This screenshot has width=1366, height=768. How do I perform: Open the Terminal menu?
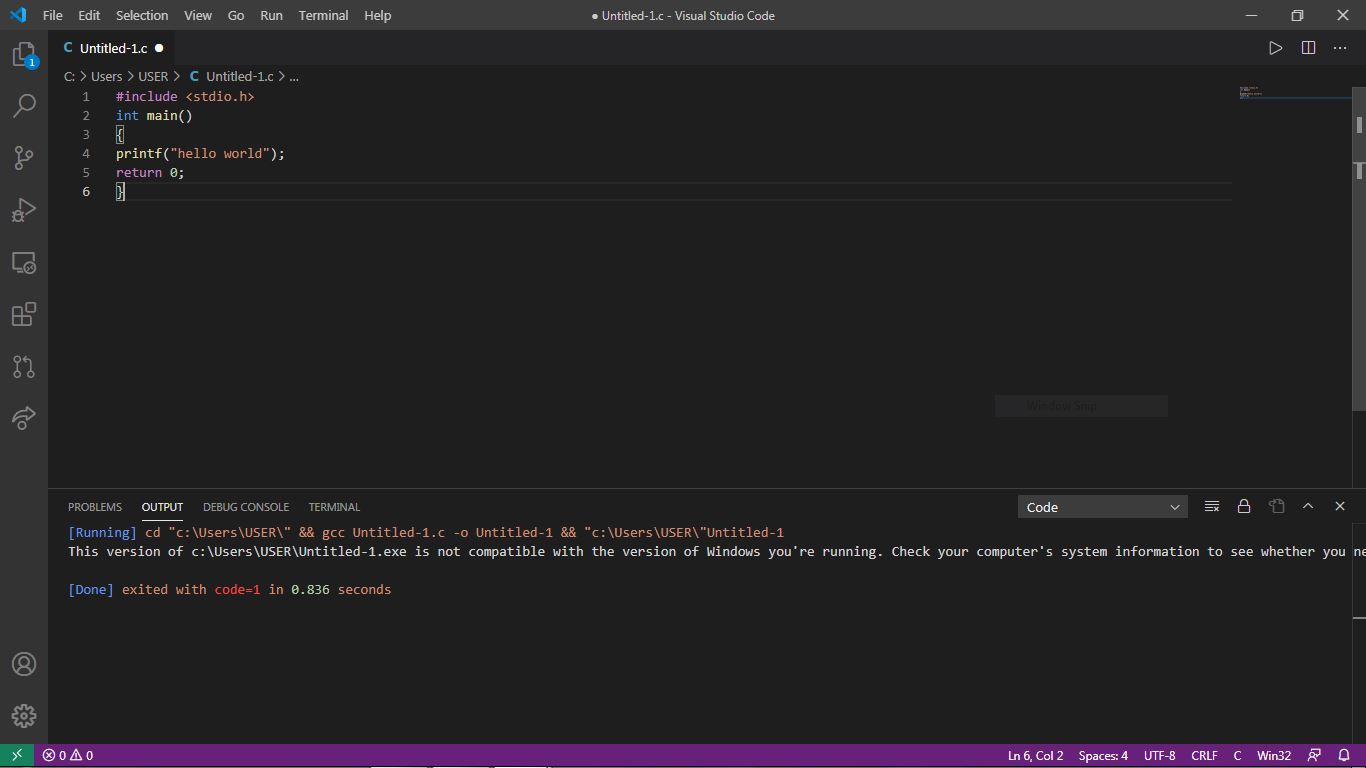click(323, 15)
